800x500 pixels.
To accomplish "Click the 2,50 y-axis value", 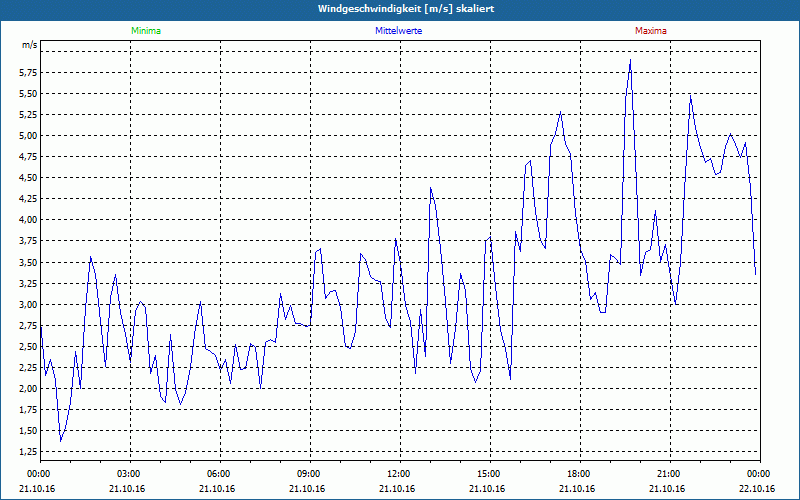I will 30,346.
